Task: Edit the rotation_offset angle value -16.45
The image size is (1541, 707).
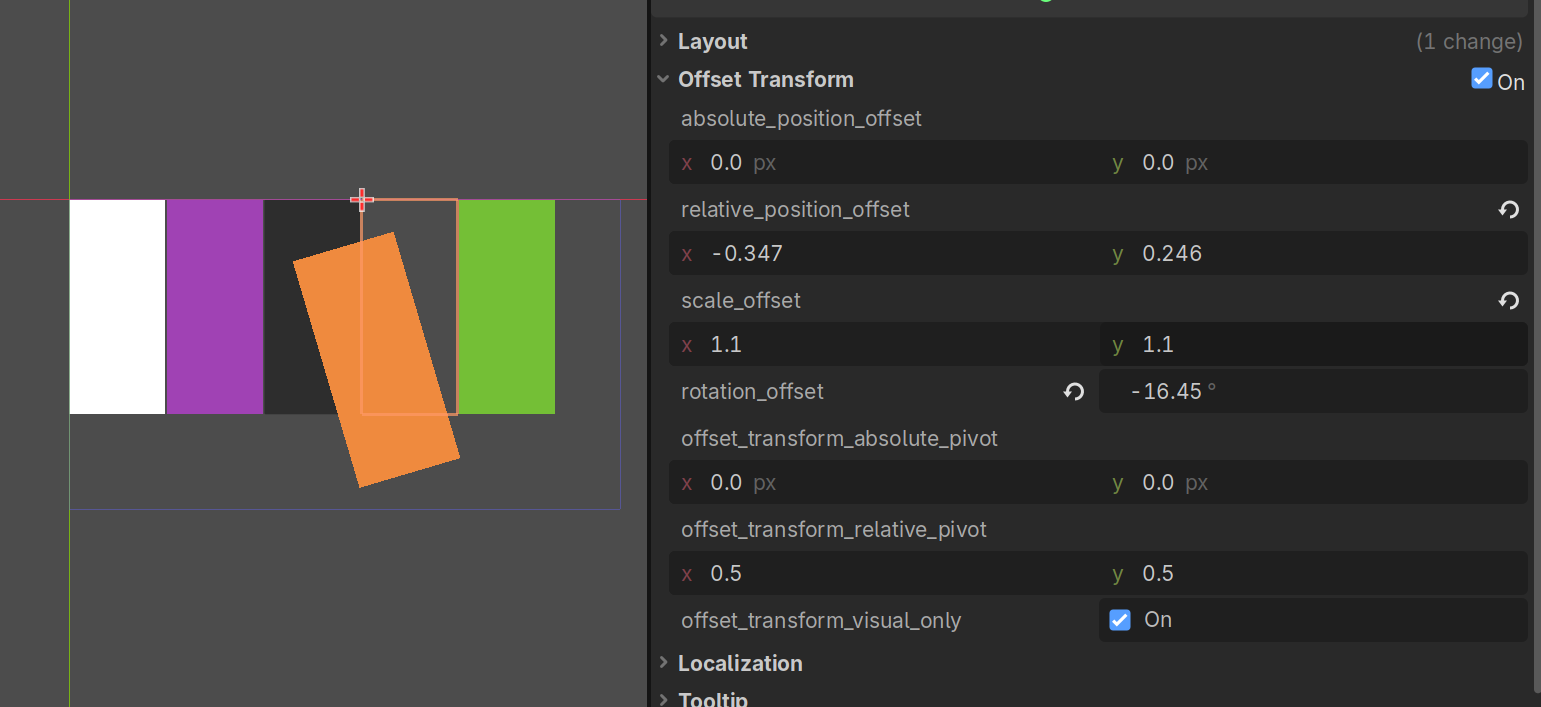Action: pyautogui.click(x=1171, y=391)
